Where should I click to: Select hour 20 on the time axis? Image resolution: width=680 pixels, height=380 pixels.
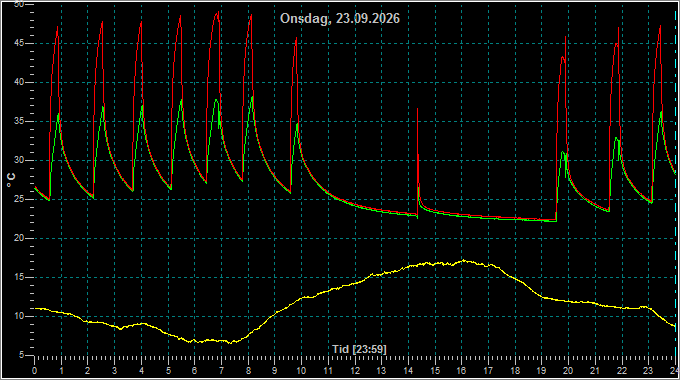click(568, 371)
